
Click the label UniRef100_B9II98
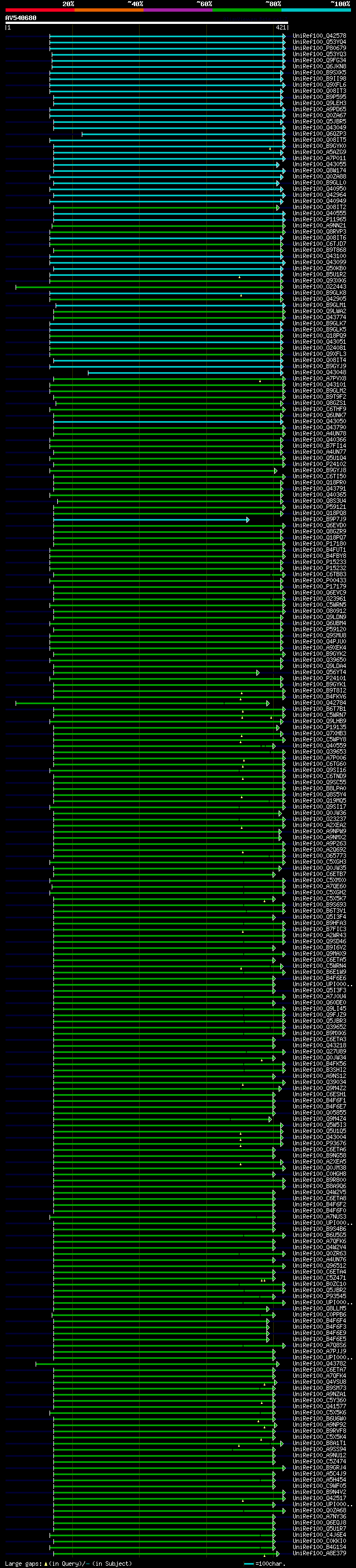(x=319, y=78)
